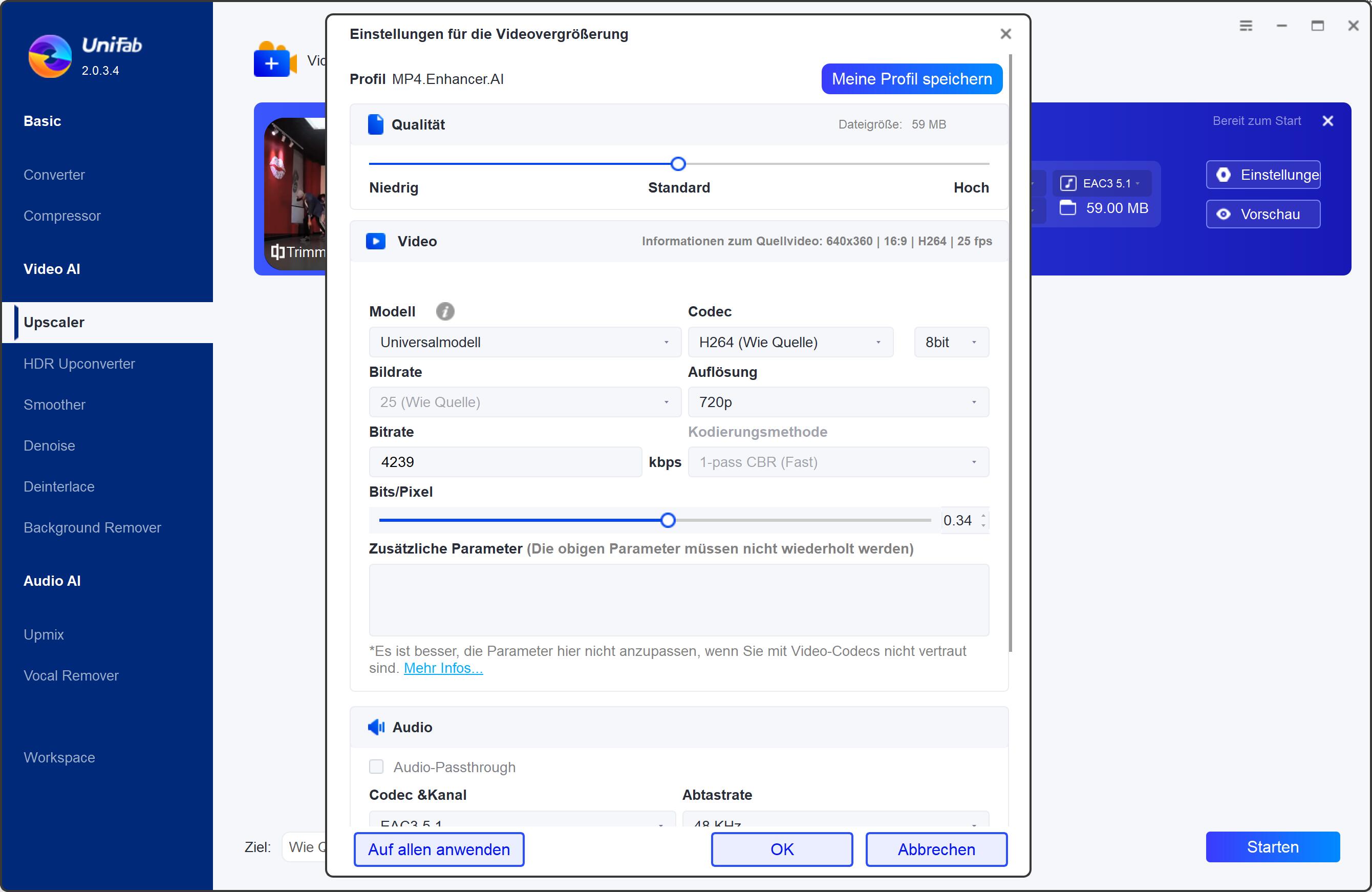Click the HDR Upconverter sidebar icon
This screenshot has width=1372, height=892.
coord(80,364)
